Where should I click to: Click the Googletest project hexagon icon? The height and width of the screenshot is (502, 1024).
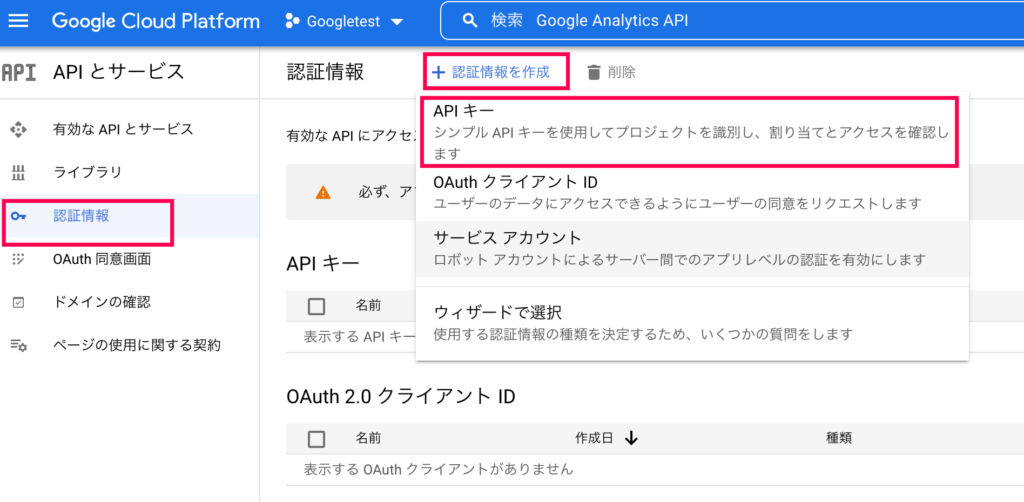(293, 22)
